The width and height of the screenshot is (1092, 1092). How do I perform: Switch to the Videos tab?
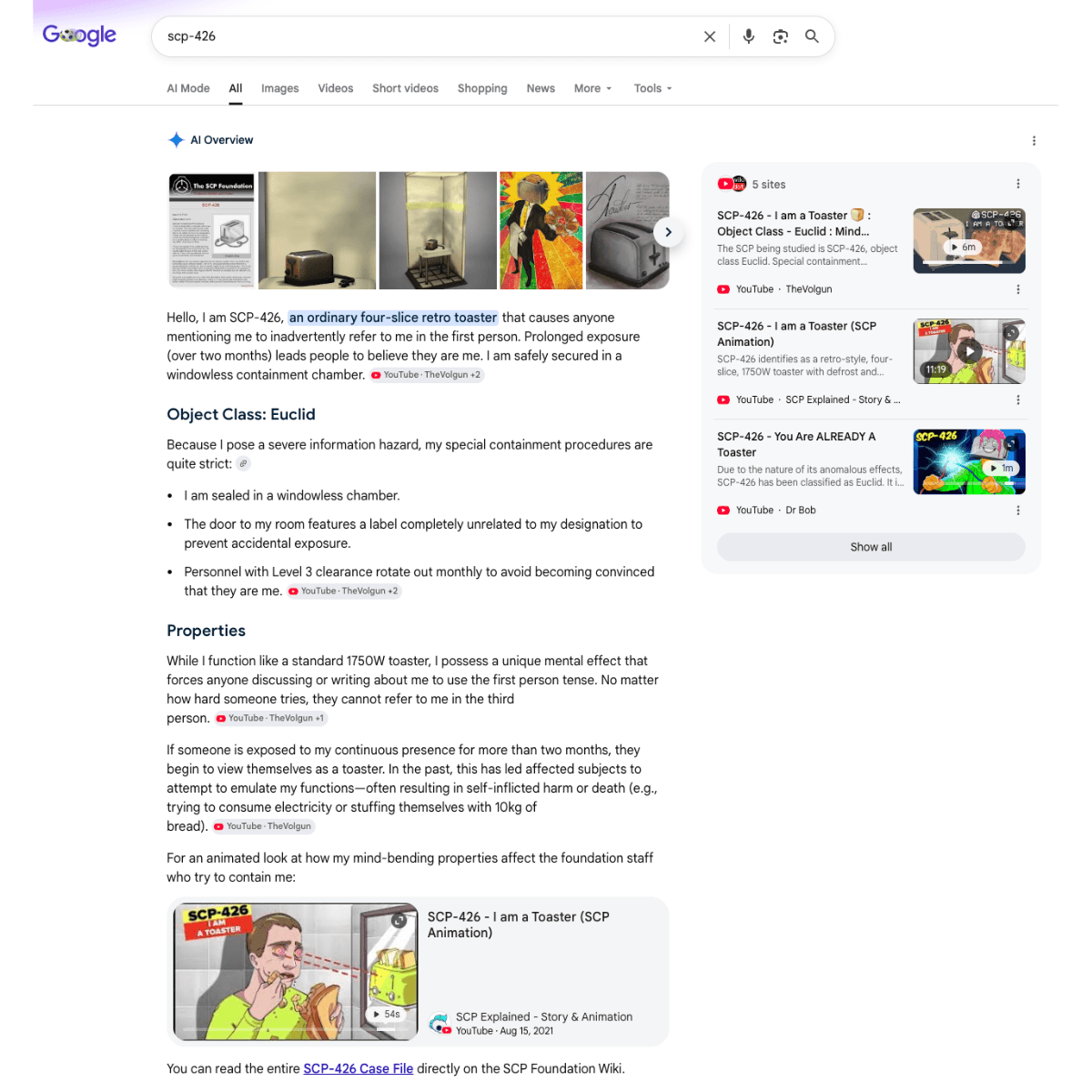[x=336, y=88]
